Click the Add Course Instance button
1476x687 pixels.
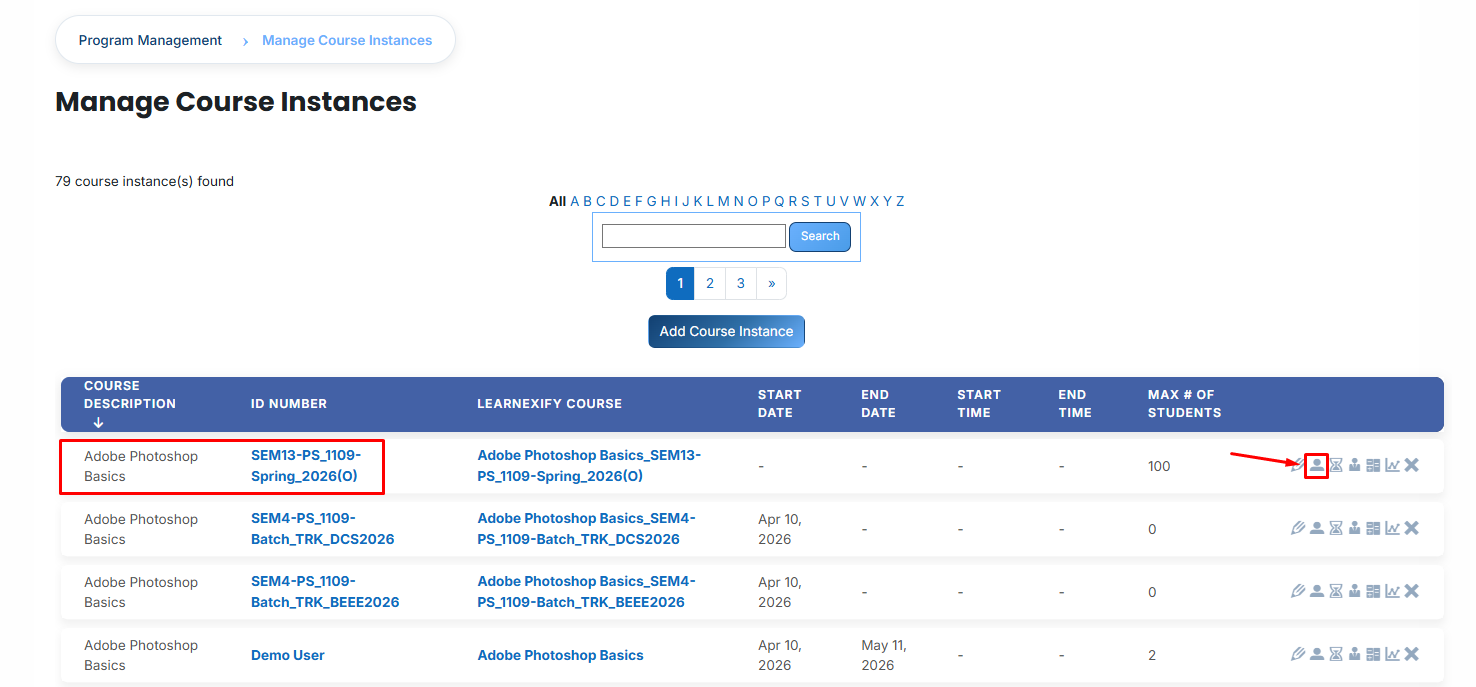pos(726,332)
